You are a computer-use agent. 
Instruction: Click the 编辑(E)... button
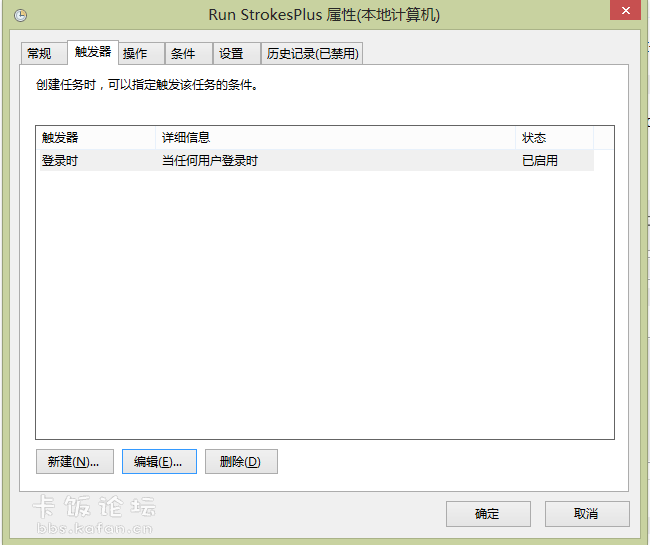159,461
